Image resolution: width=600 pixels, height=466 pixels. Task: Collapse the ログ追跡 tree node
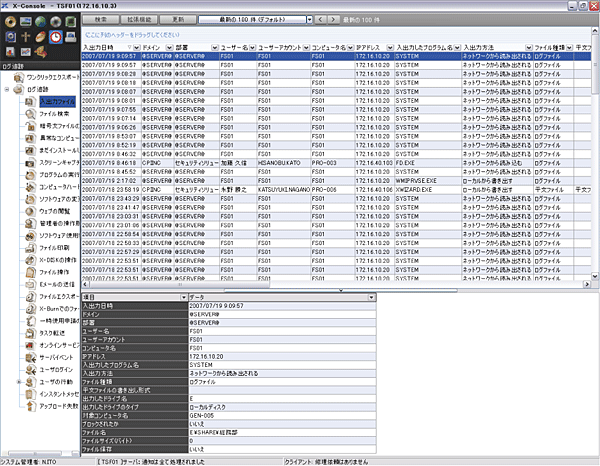8,89
